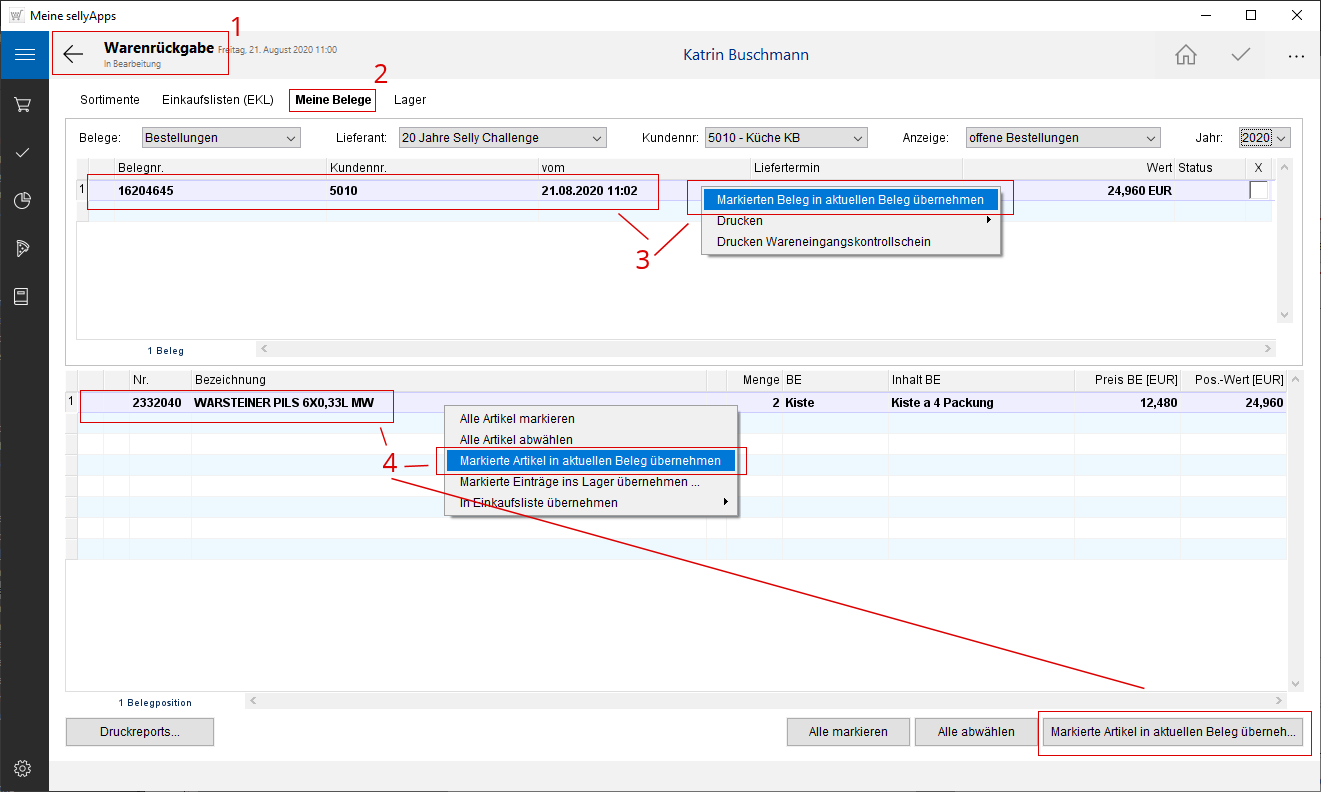Image resolution: width=1321 pixels, height=792 pixels.
Task: Click the checkmark icon in left sidebar
Action: pos(23,152)
